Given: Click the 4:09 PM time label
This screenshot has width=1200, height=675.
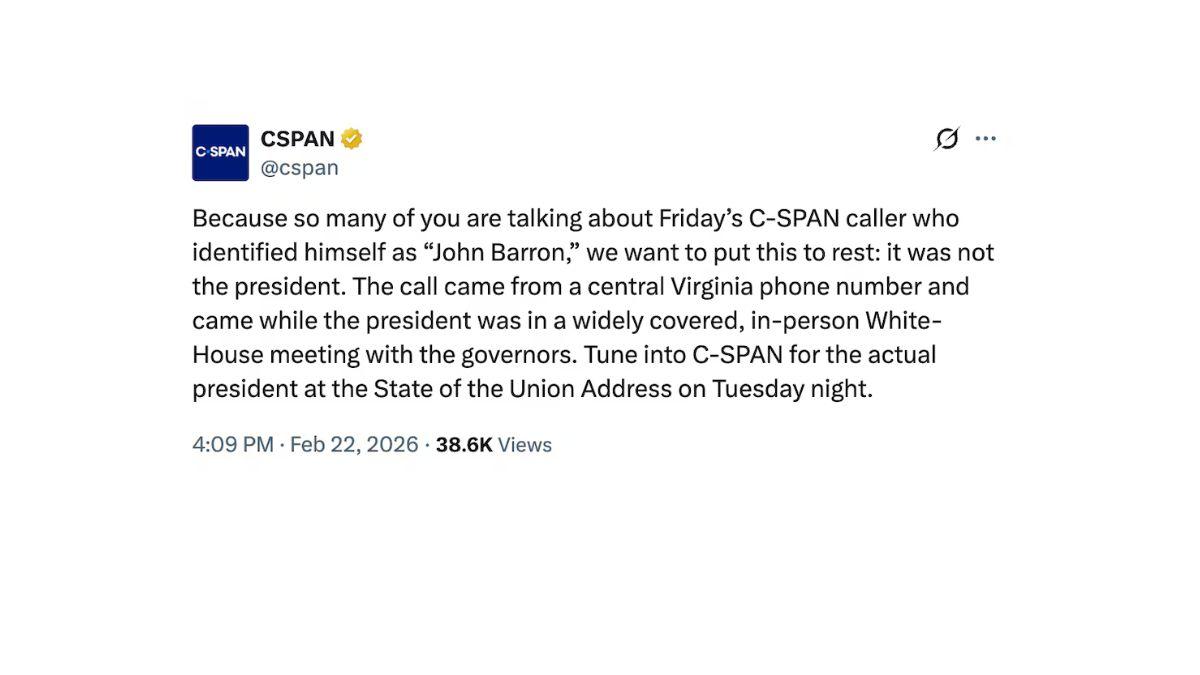Looking at the screenshot, I should tap(232, 444).
